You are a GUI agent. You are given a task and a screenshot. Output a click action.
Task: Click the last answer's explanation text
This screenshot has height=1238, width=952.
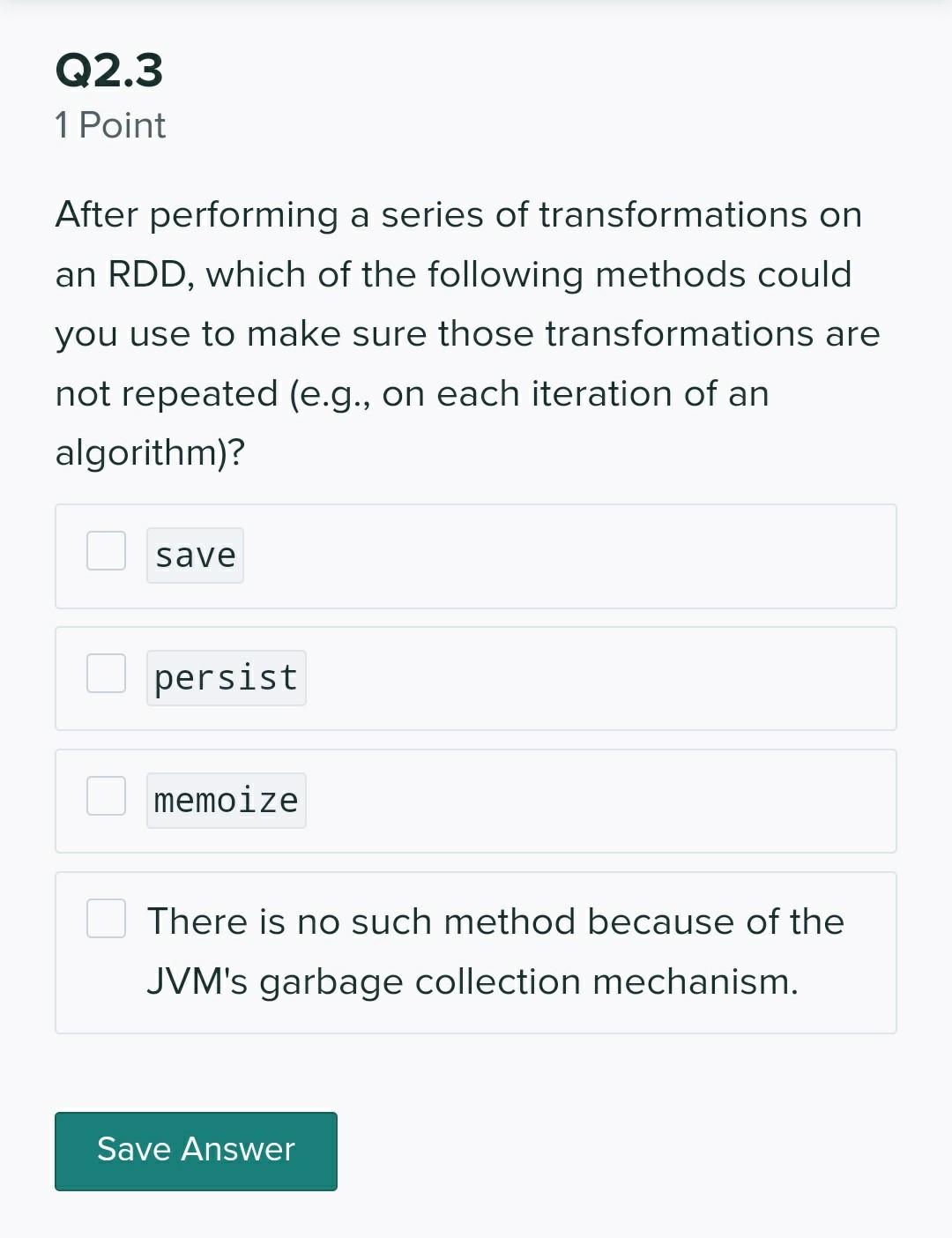[495, 951]
